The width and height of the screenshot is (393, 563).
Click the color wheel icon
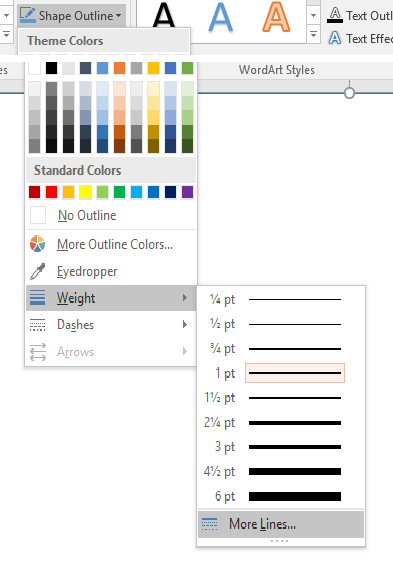click(37, 244)
